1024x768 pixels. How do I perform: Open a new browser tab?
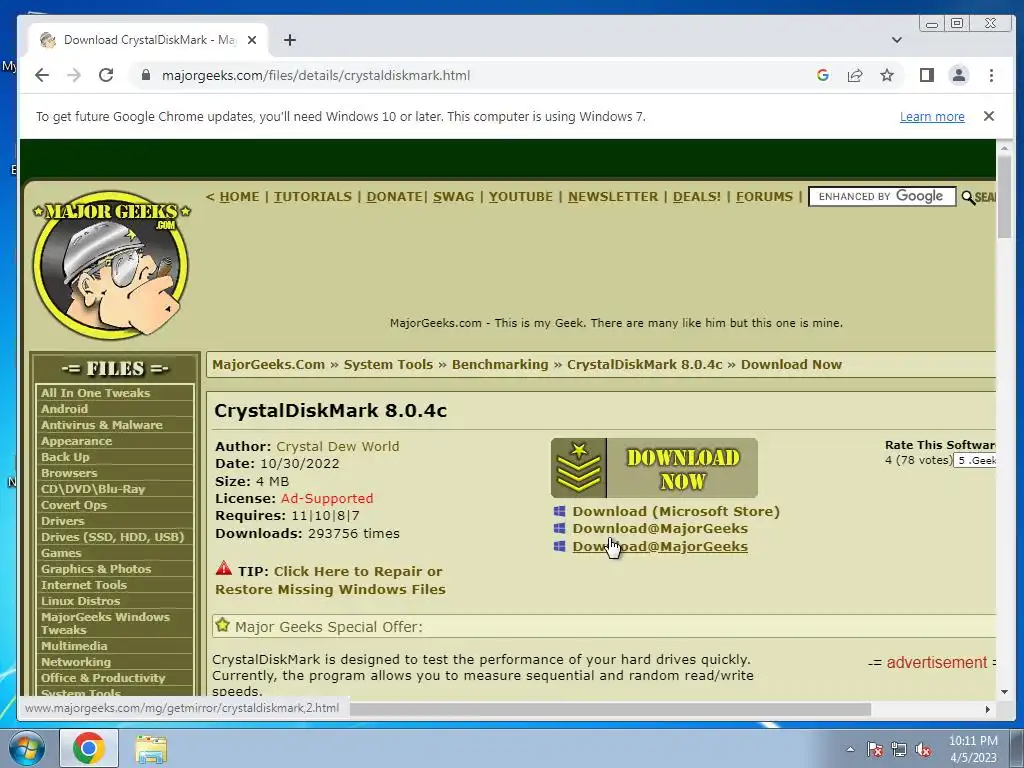point(290,40)
